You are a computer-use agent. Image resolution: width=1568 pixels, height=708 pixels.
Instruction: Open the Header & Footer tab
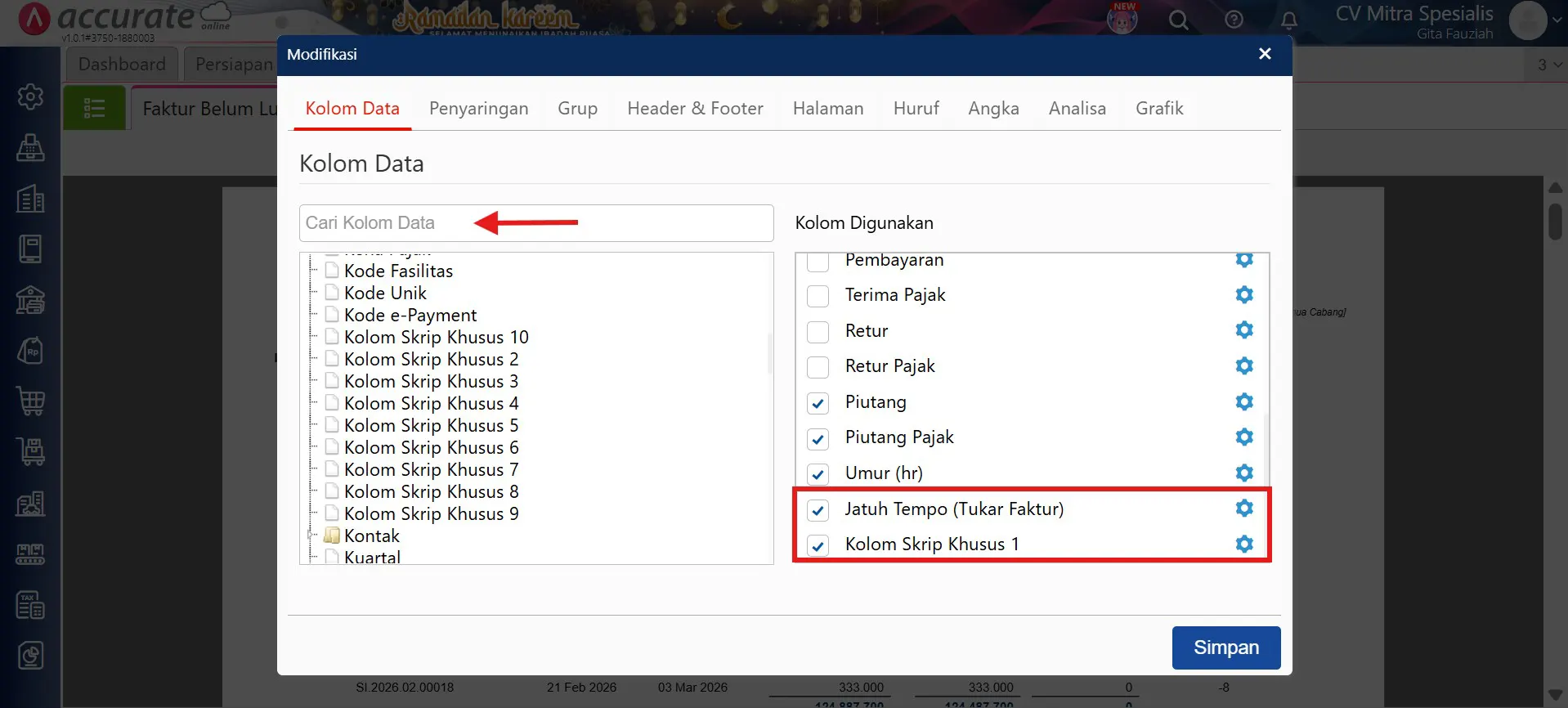click(x=695, y=108)
